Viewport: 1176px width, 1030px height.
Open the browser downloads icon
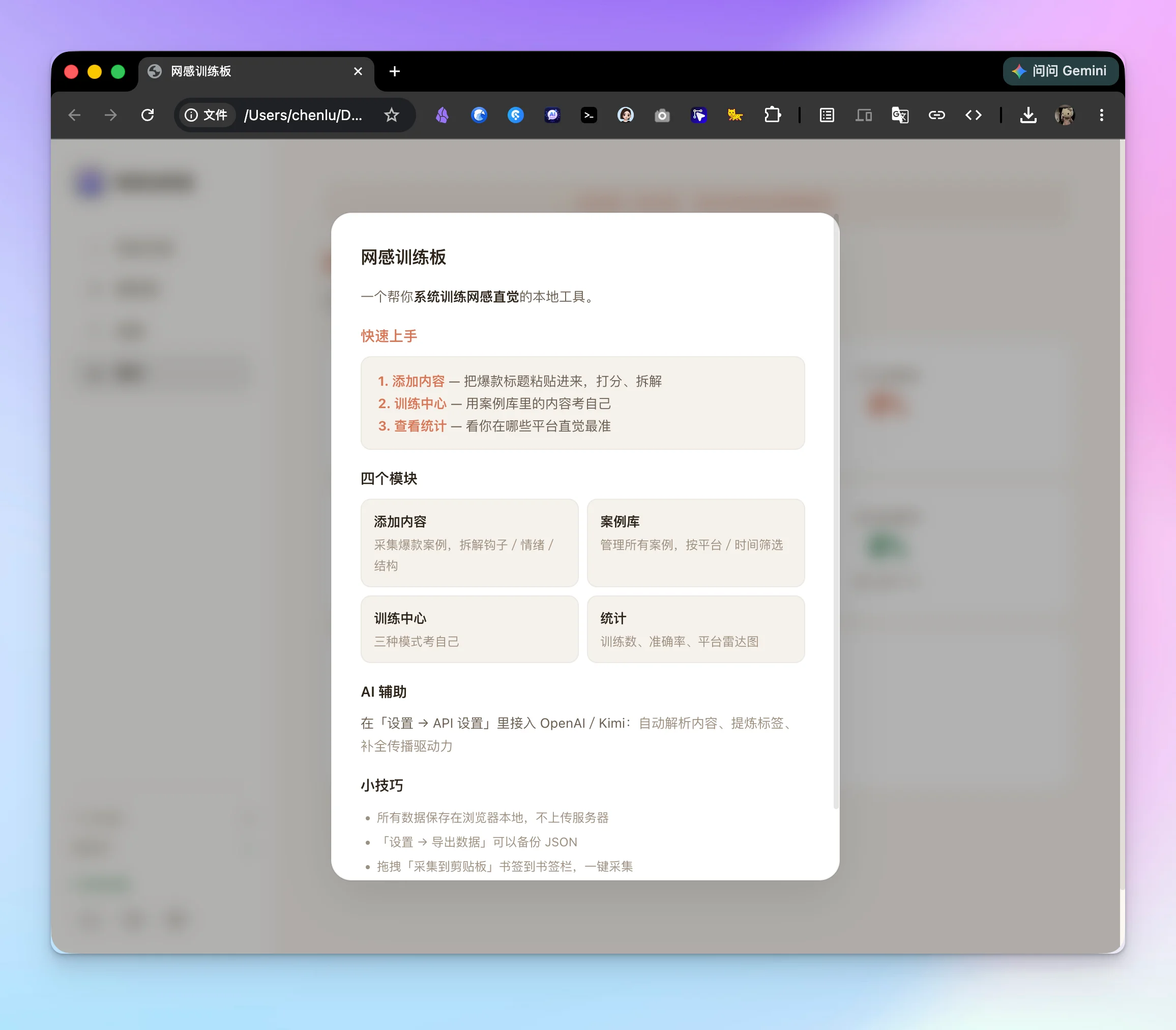1028,115
